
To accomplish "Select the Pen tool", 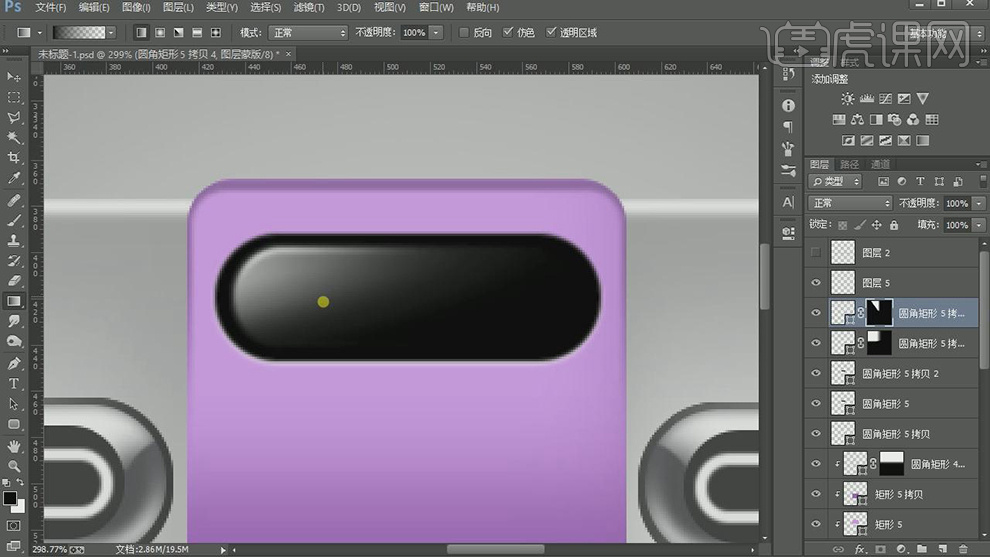I will [x=13, y=364].
